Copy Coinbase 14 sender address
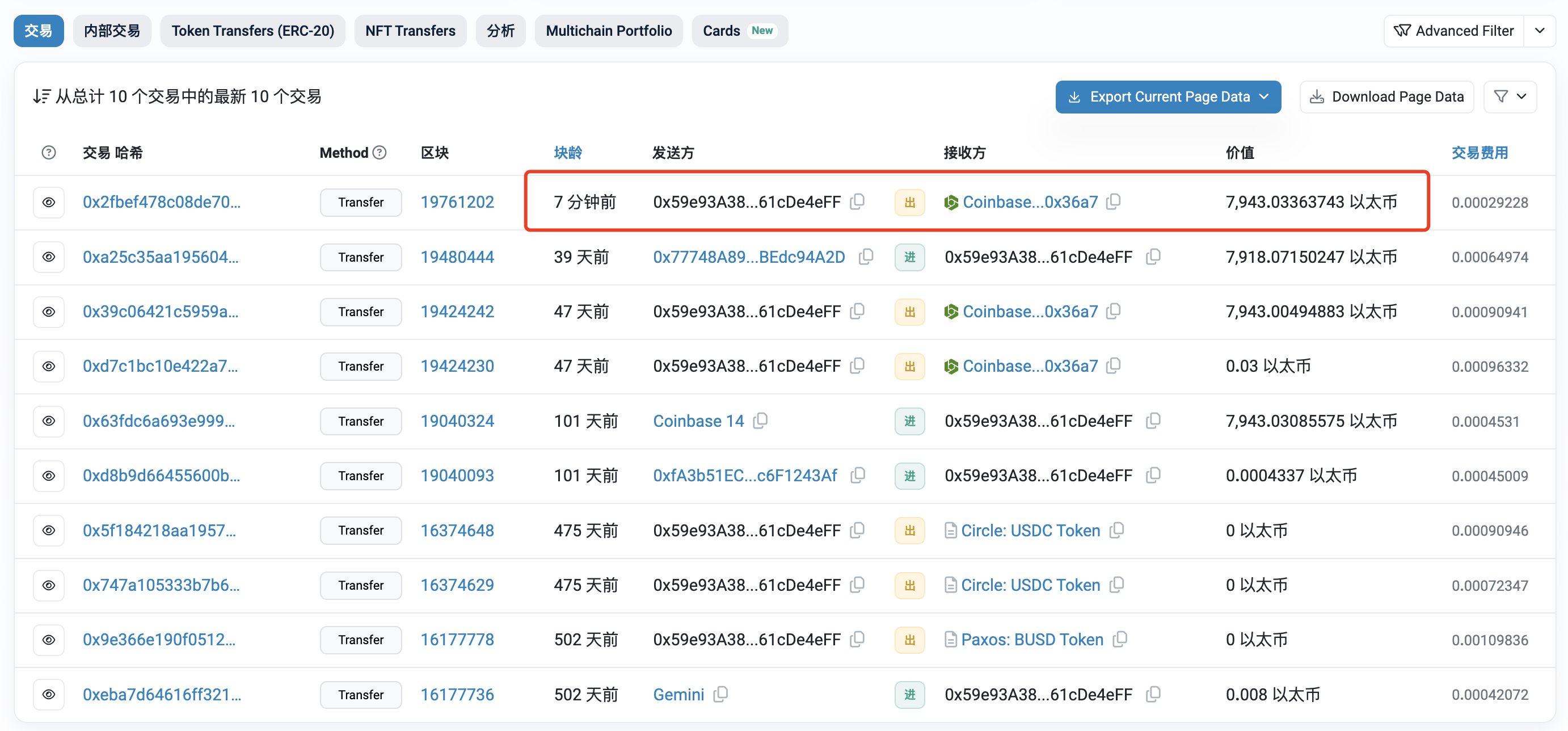This screenshot has height=731, width=1568. (x=760, y=421)
